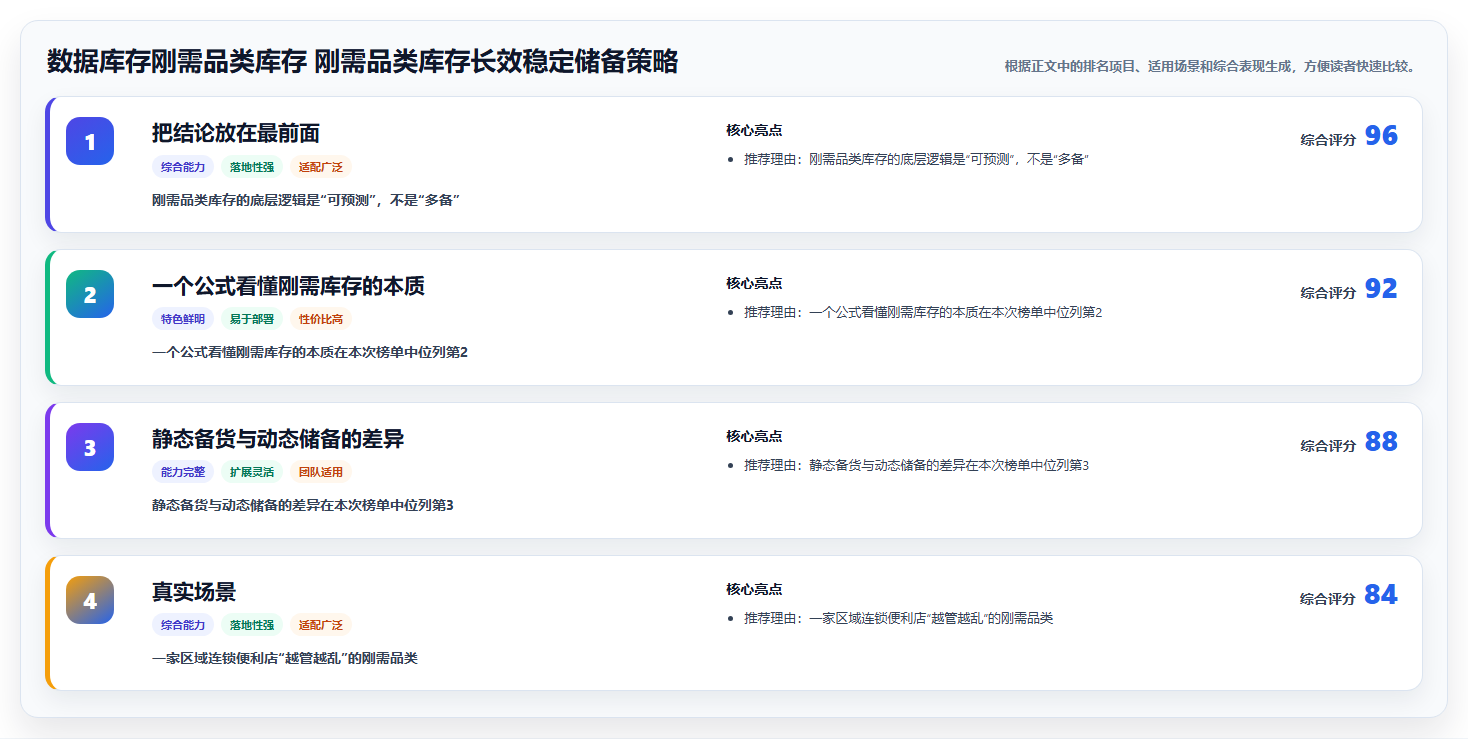Image resolution: width=1468 pixels, height=739 pixels.
Task: Click bold description under 能力完整 tags
Action: click(x=303, y=505)
